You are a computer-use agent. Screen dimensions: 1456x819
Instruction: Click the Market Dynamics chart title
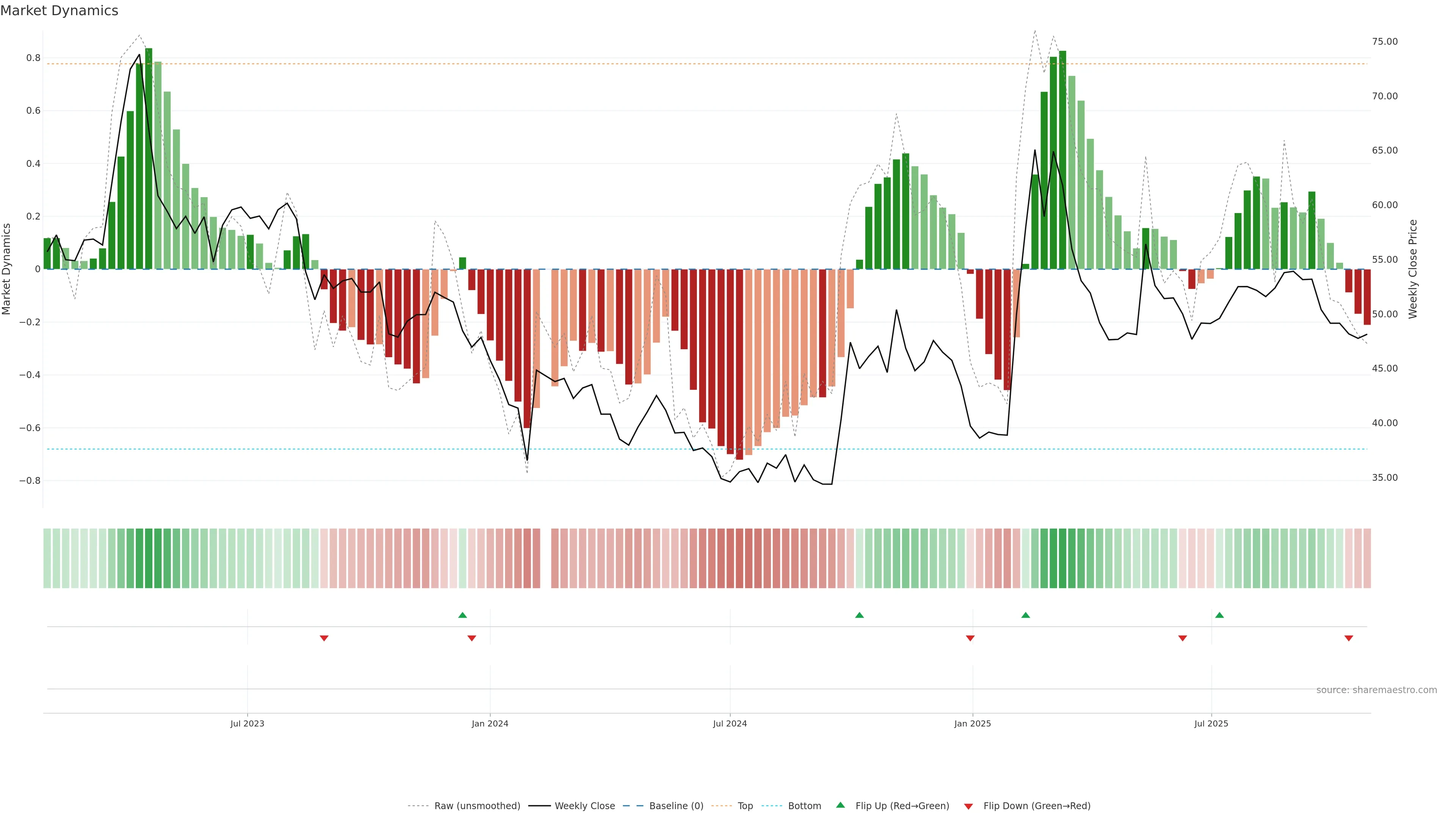pyautogui.click(x=60, y=11)
